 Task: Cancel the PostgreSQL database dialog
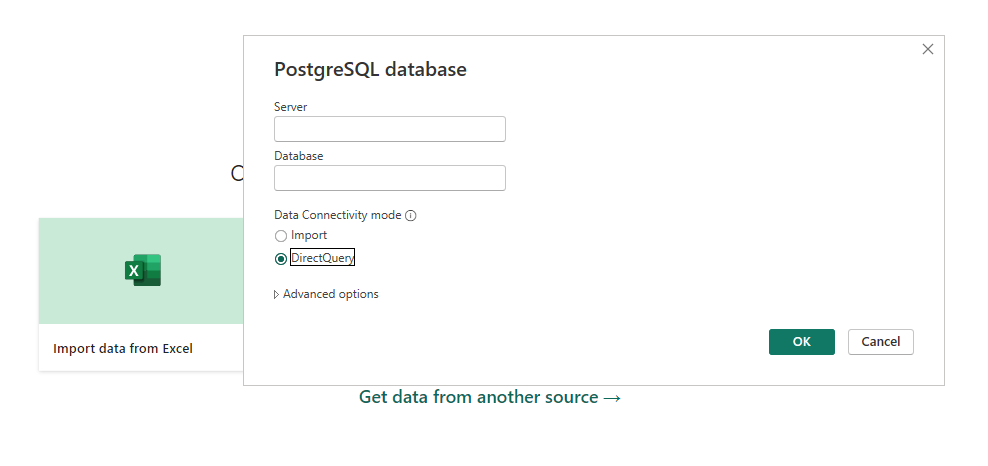(880, 342)
